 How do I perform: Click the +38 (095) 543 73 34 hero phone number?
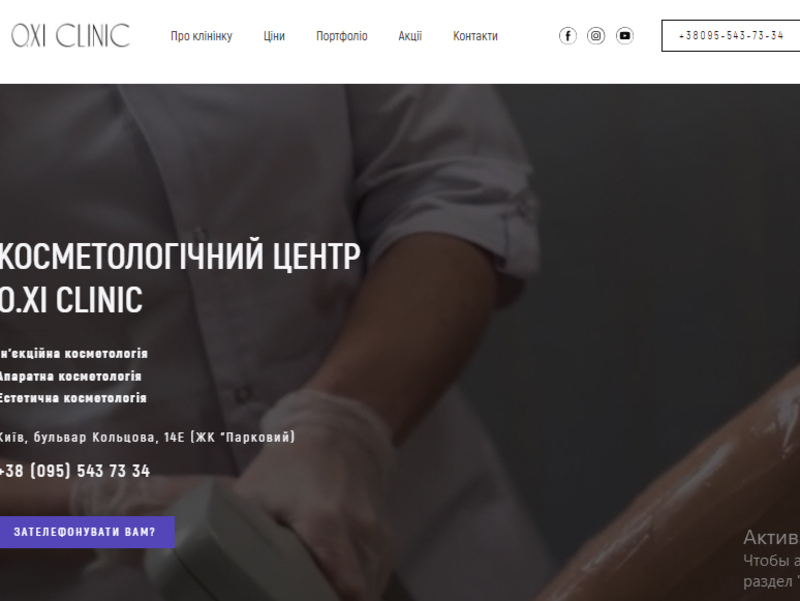click(x=74, y=470)
